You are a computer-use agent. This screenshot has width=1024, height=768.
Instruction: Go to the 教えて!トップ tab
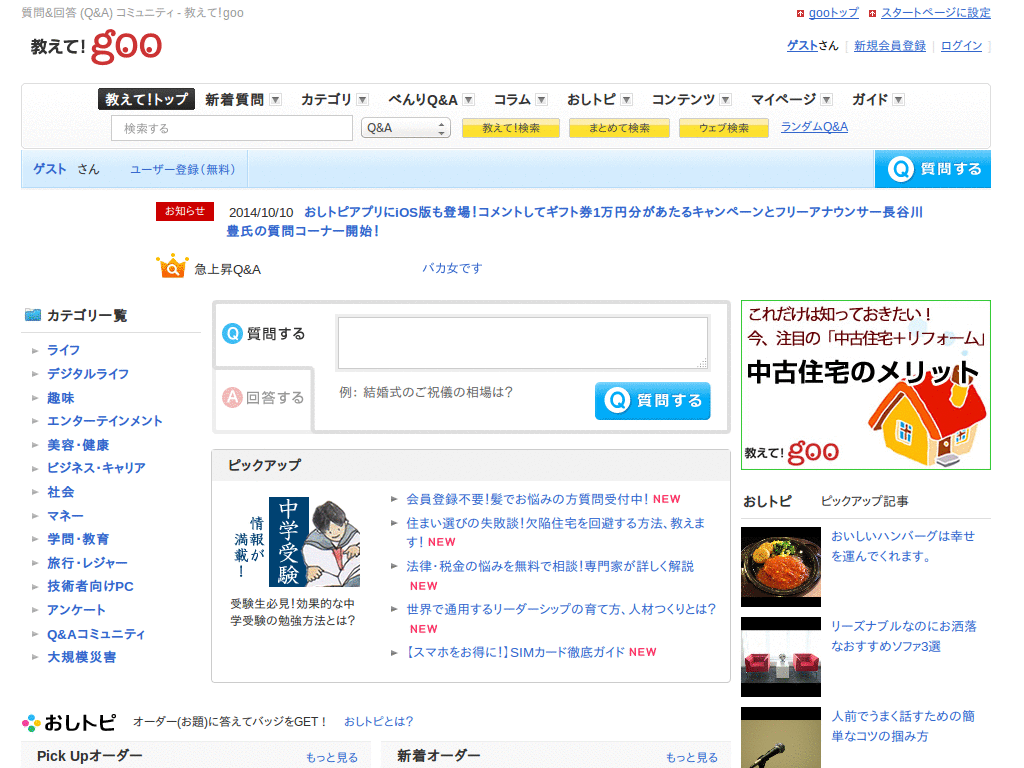point(146,99)
